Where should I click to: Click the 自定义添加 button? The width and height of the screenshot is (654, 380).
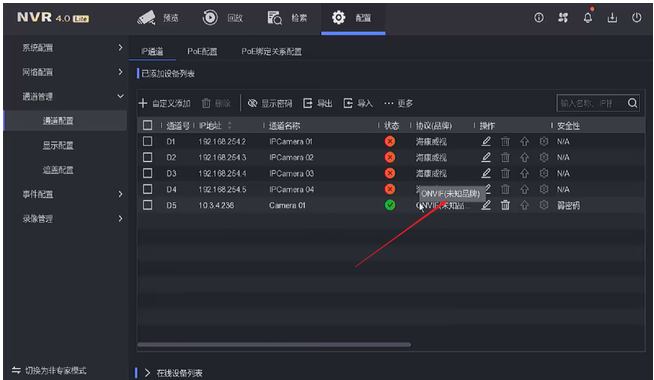(164, 103)
